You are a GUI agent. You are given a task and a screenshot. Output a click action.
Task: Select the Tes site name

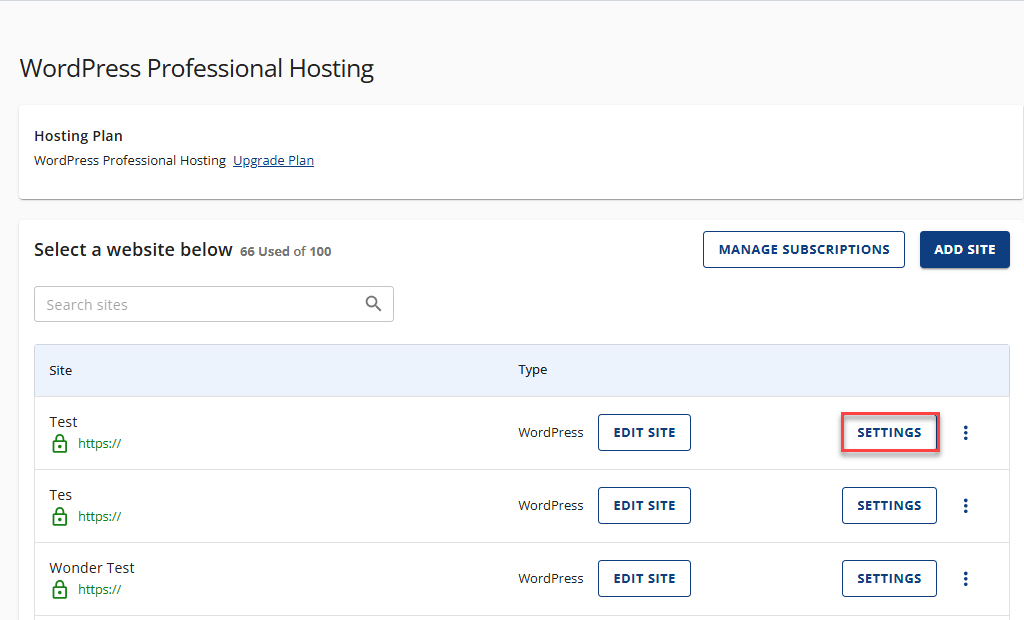(x=61, y=495)
